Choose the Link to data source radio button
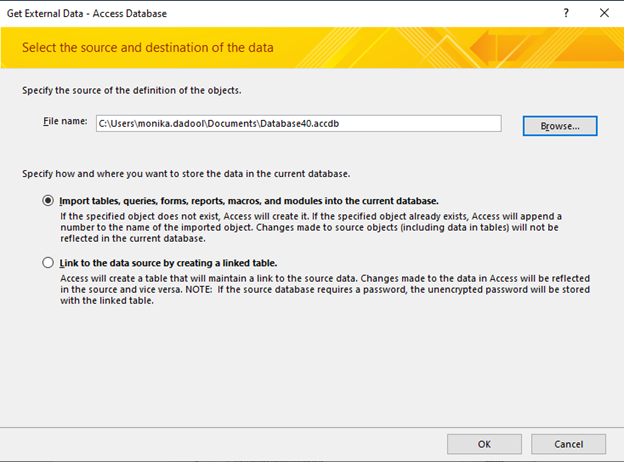Screen dimensions: 624x462 [48, 263]
